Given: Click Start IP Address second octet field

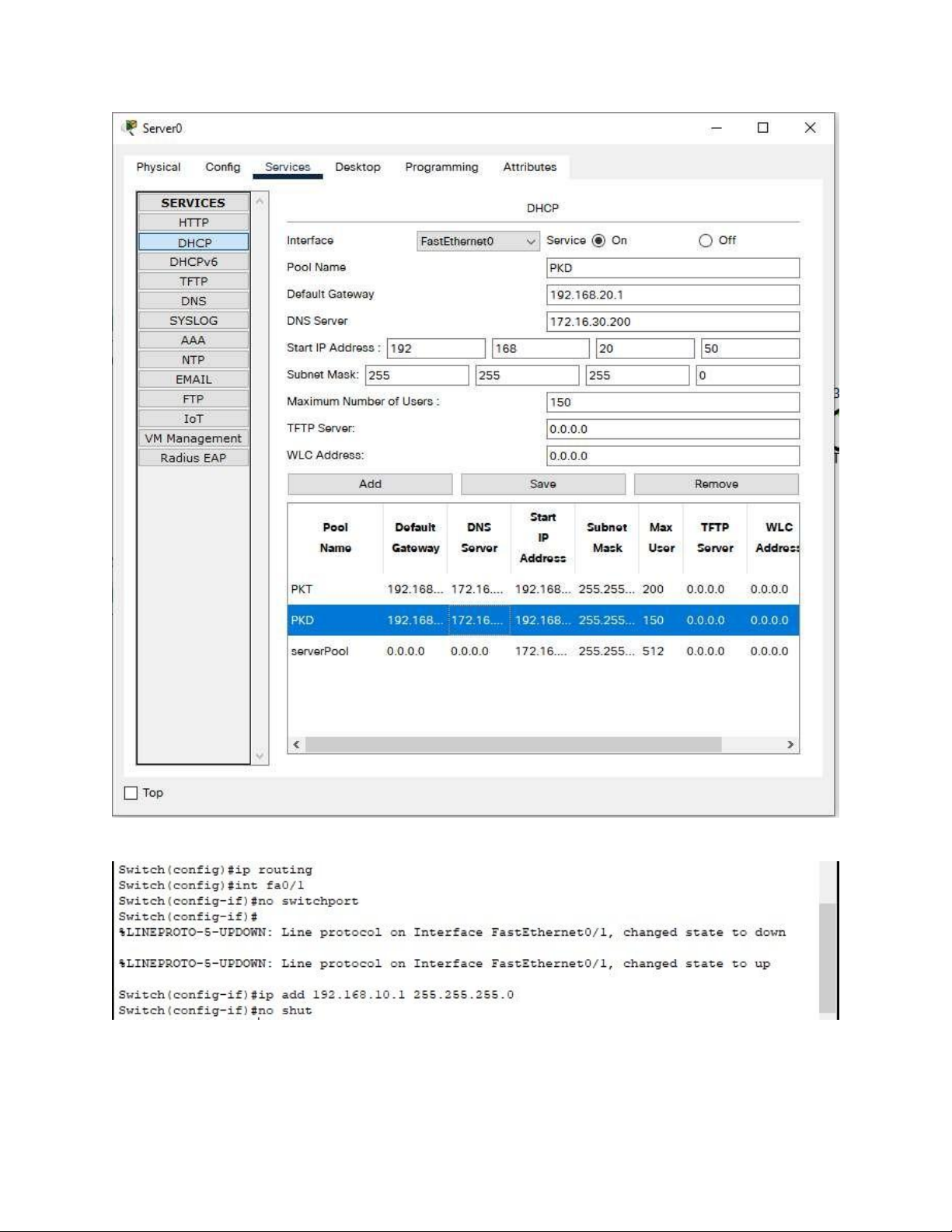Looking at the screenshot, I should pos(541,348).
